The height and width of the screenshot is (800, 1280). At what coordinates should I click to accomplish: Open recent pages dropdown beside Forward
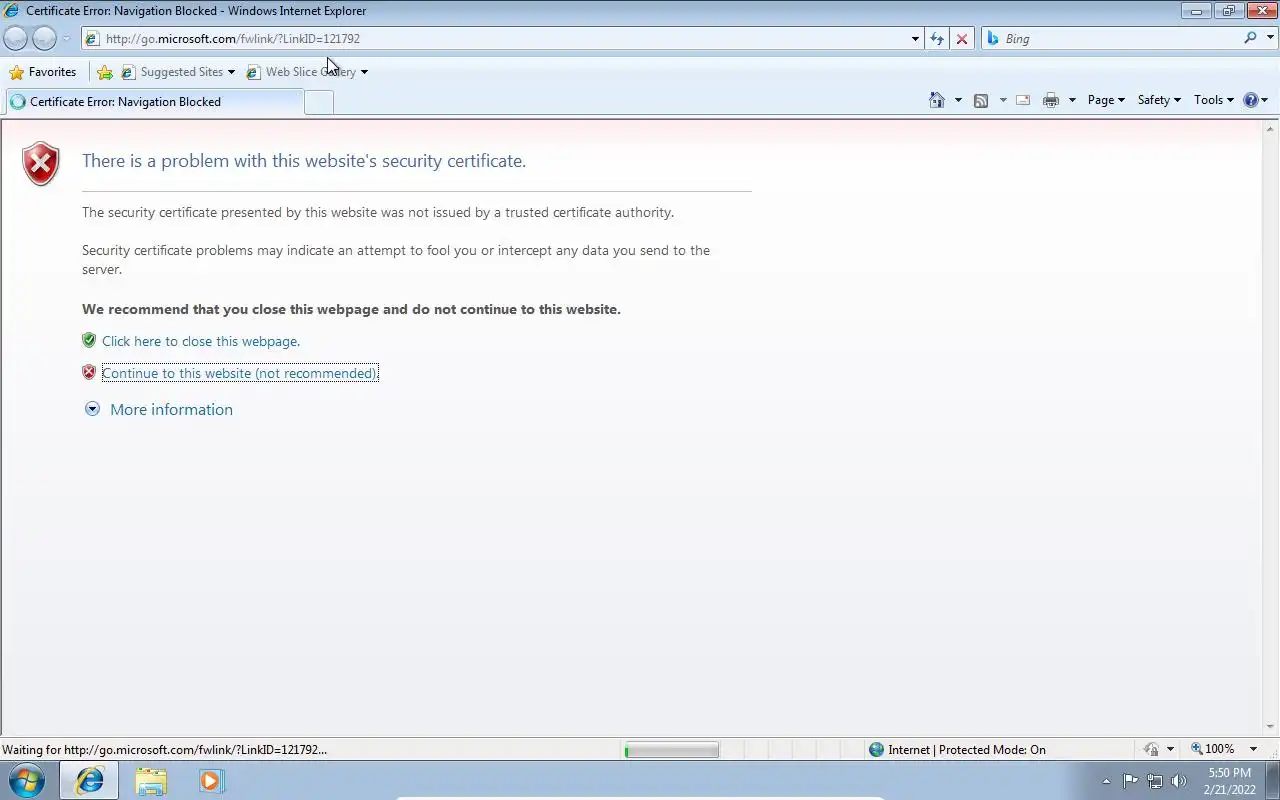[66, 39]
